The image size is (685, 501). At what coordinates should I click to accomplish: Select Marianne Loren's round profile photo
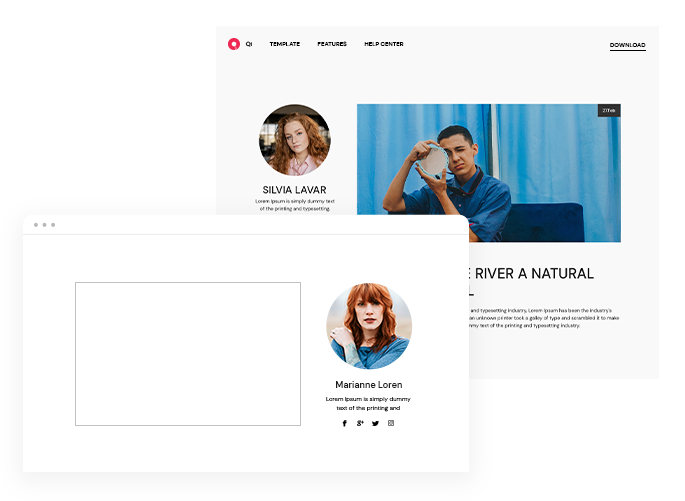[x=369, y=326]
